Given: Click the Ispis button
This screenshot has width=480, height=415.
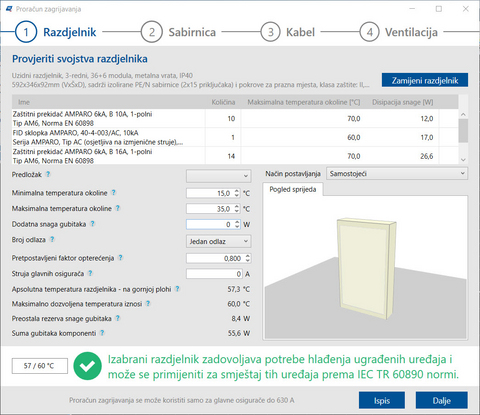Looking at the screenshot, I should 382,400.
